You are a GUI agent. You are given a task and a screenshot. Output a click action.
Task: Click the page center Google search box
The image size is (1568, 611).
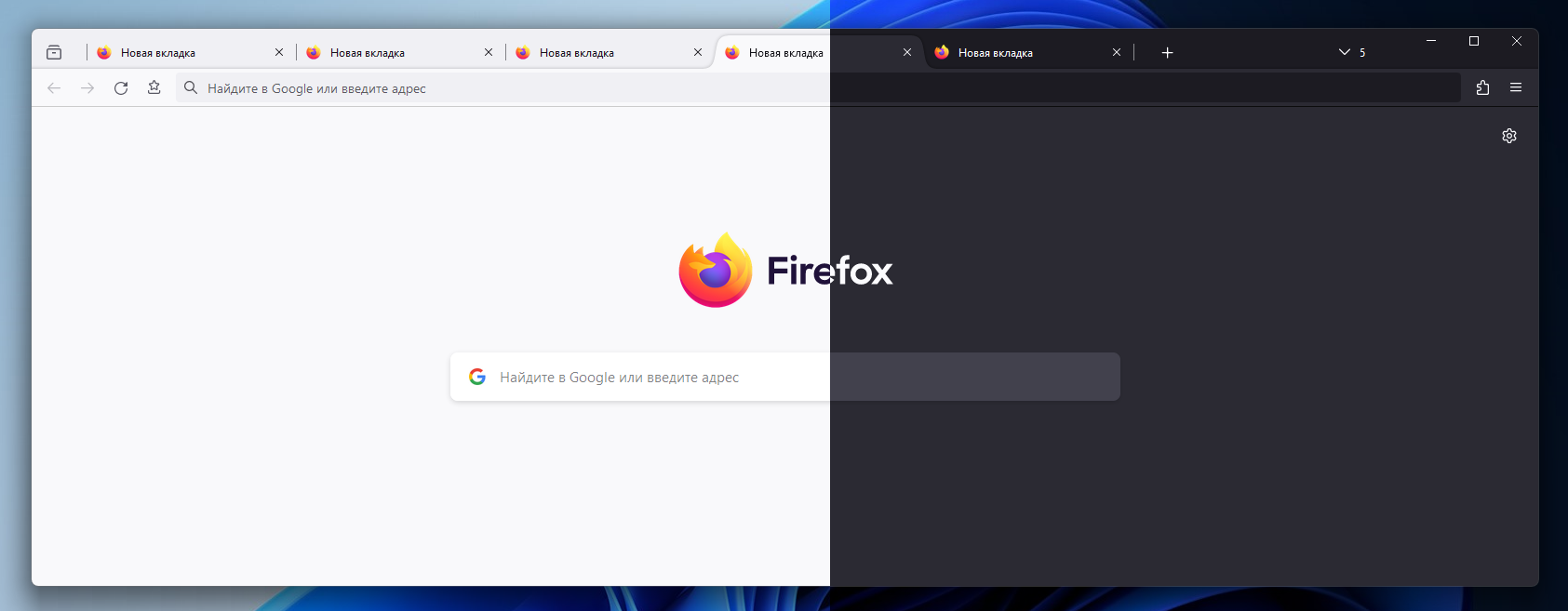784,377
